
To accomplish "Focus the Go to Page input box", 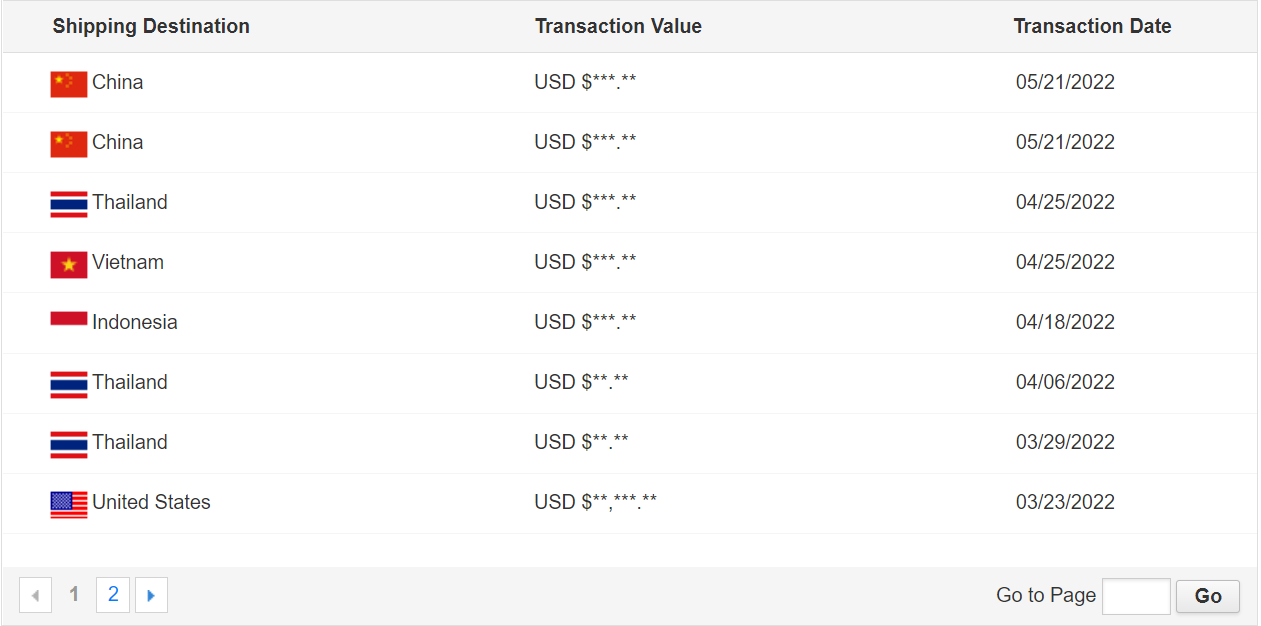I will (x=1136, y=596).
